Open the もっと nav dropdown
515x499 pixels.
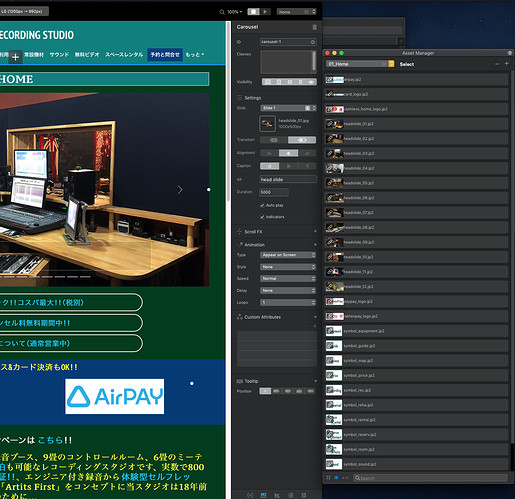pyautogui.click(x=195, y=55)
